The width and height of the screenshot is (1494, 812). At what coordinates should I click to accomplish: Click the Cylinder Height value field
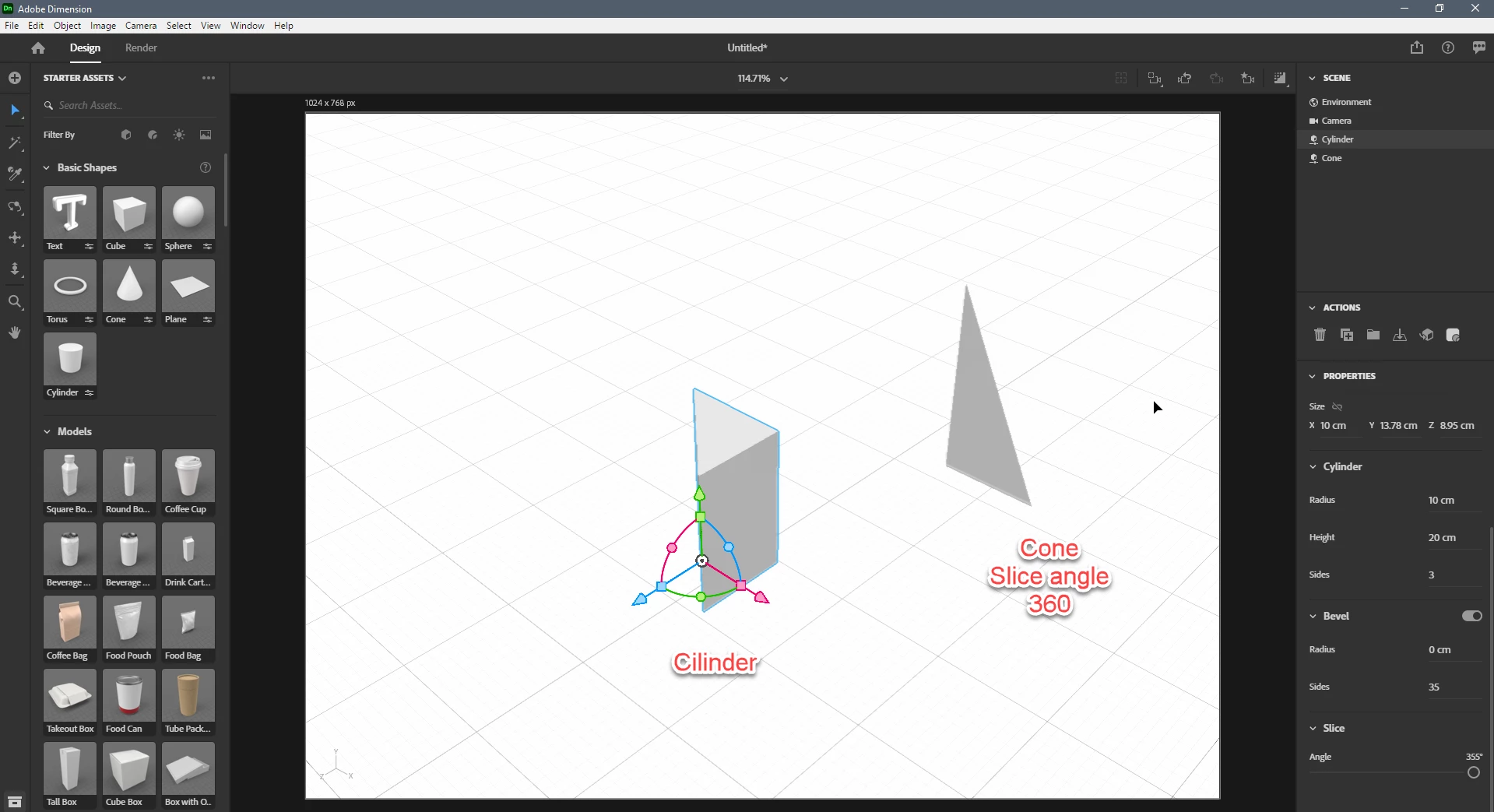point(1454,538)
